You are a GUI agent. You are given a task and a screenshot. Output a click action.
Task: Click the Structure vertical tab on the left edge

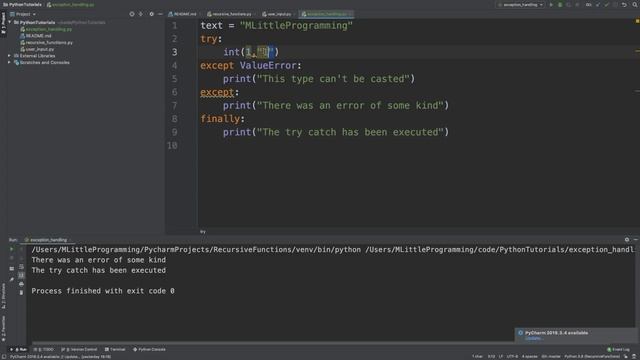click(3, 296)
